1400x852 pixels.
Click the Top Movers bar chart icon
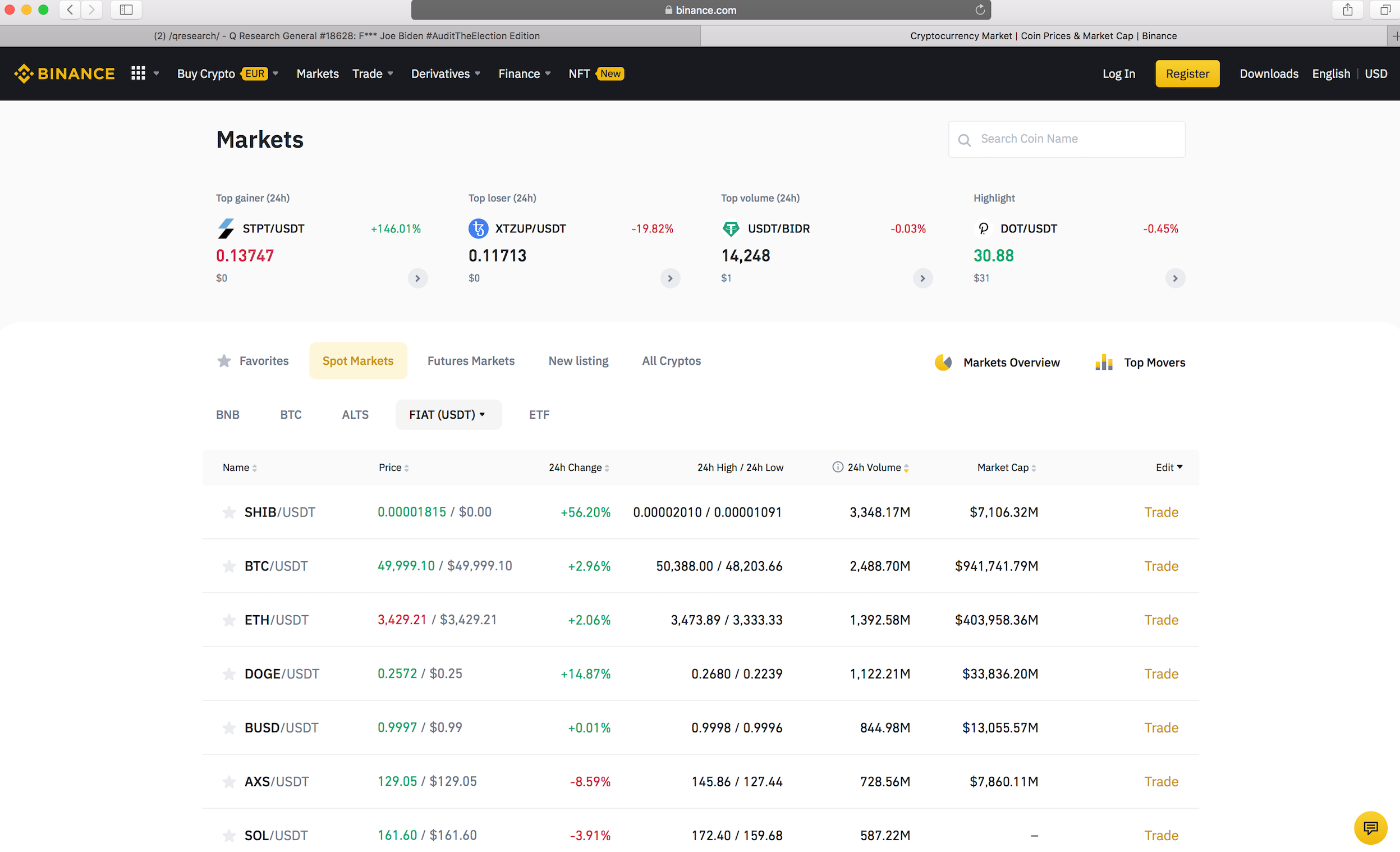click(x=1104, y=363)
